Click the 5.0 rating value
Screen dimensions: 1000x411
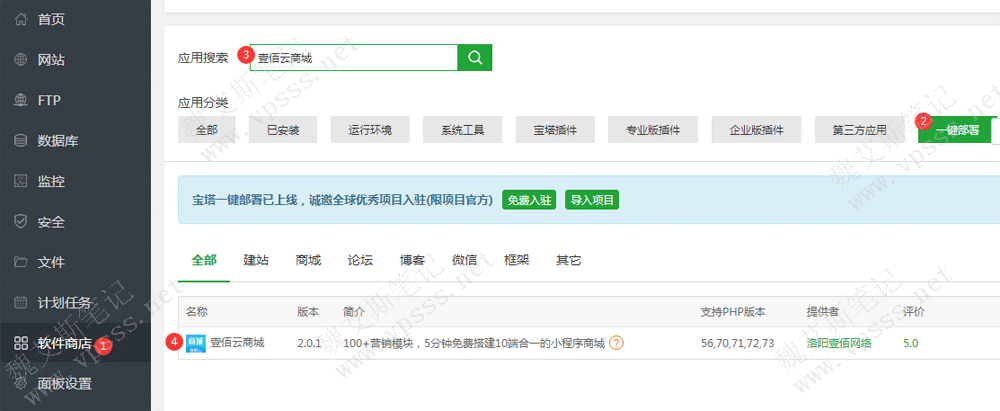[911, 343]
